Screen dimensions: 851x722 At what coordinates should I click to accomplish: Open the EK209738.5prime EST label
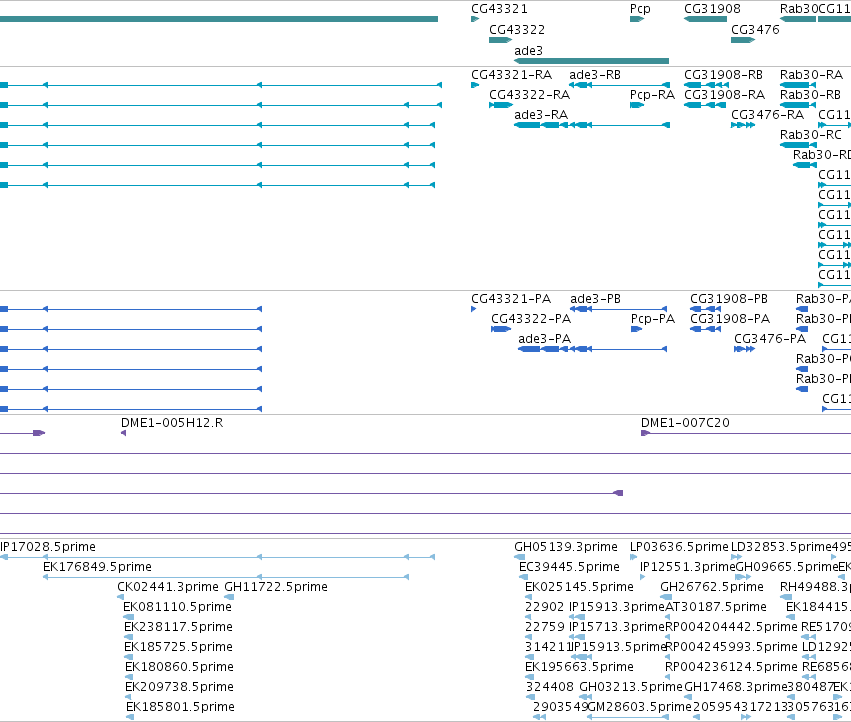pos(179,687)
